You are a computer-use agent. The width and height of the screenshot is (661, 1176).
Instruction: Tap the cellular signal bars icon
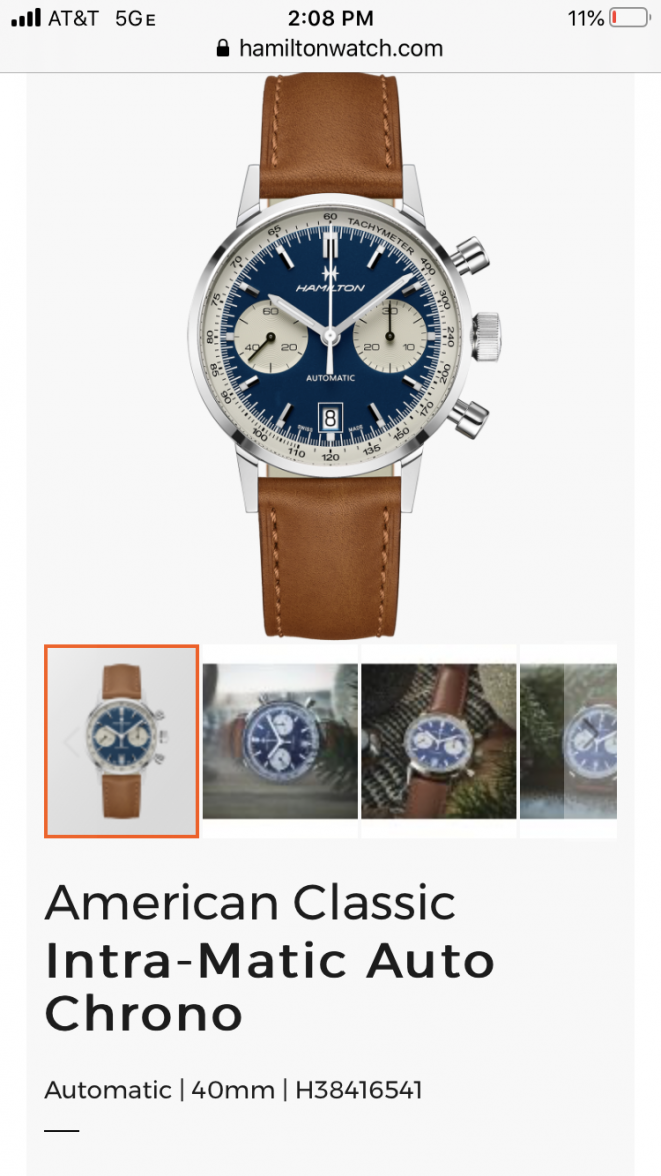click(26, 18)
